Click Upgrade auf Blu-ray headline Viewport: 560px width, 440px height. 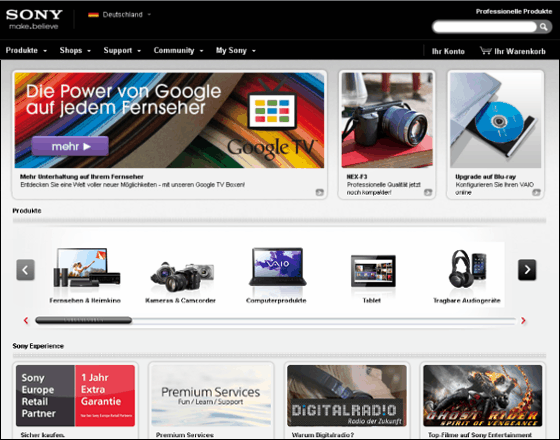486,176
